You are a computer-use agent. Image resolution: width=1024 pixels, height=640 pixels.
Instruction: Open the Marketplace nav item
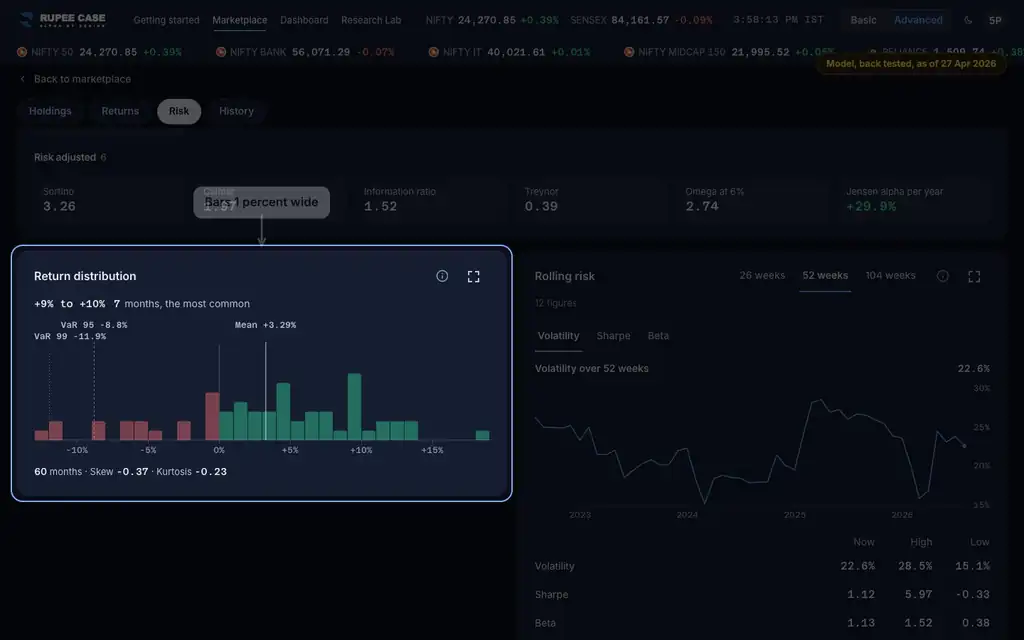[x=240, y=20]
